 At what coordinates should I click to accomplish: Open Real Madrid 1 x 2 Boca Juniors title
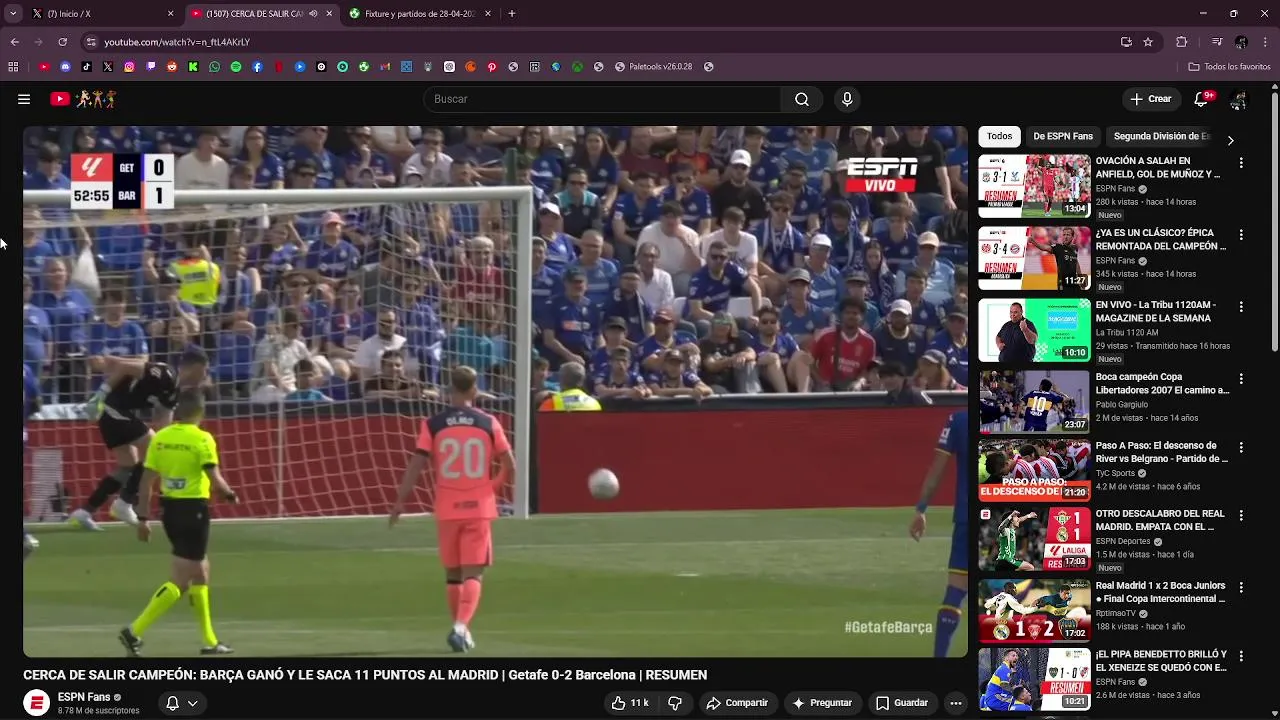click(x=1160, y=592)
